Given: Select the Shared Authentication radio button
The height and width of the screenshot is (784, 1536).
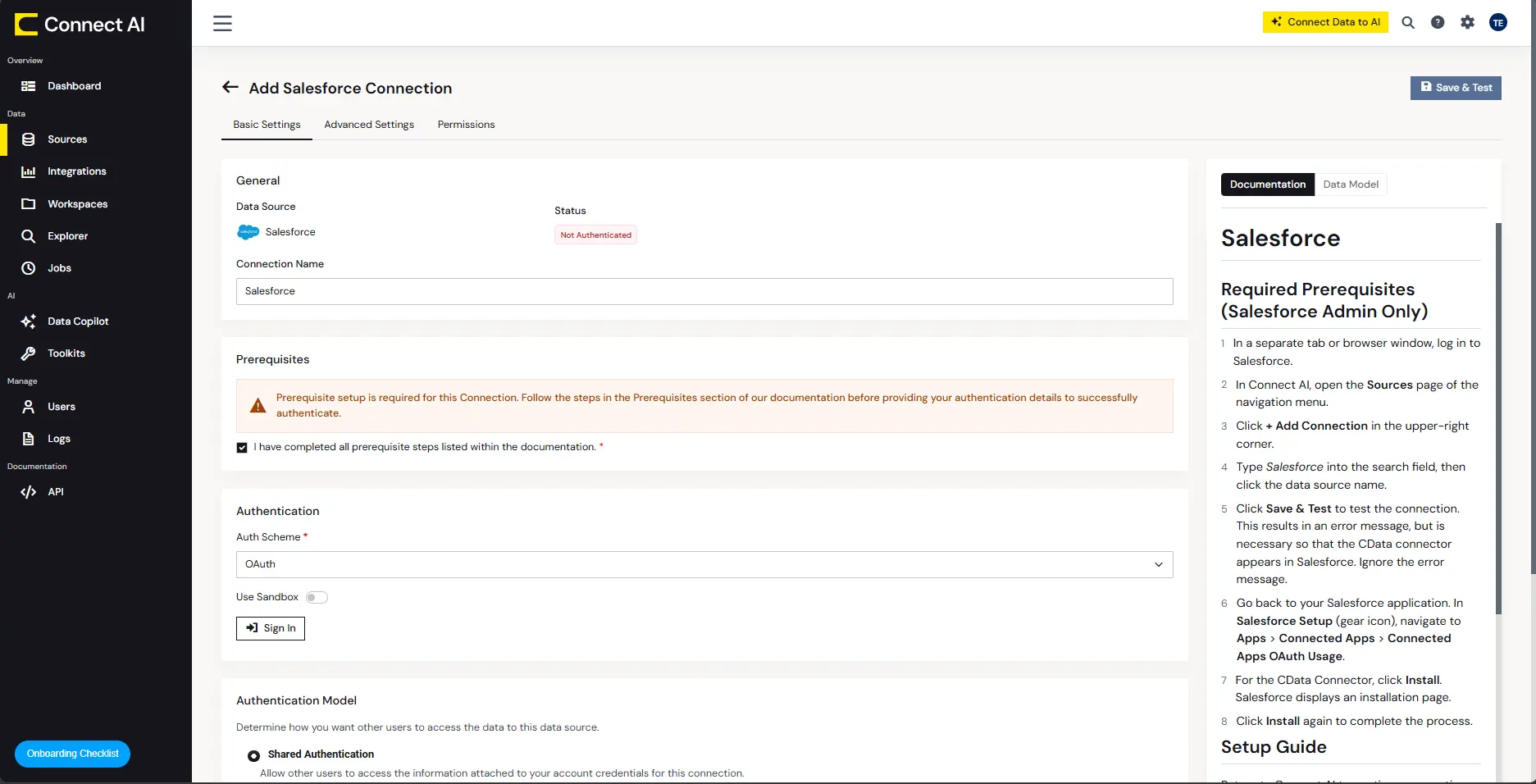Looking at the screenshot, I should [253, 755].
